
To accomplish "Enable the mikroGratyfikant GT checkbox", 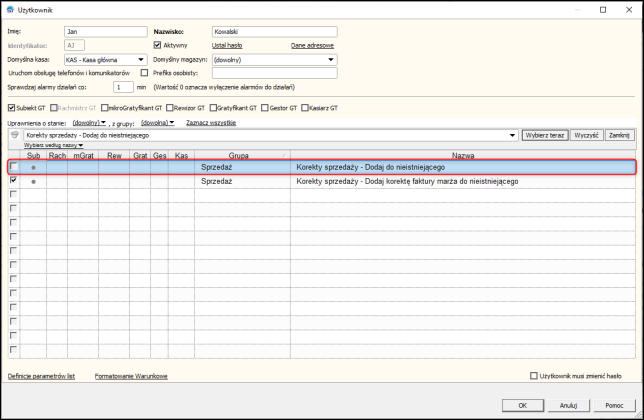I will [104, 108].
